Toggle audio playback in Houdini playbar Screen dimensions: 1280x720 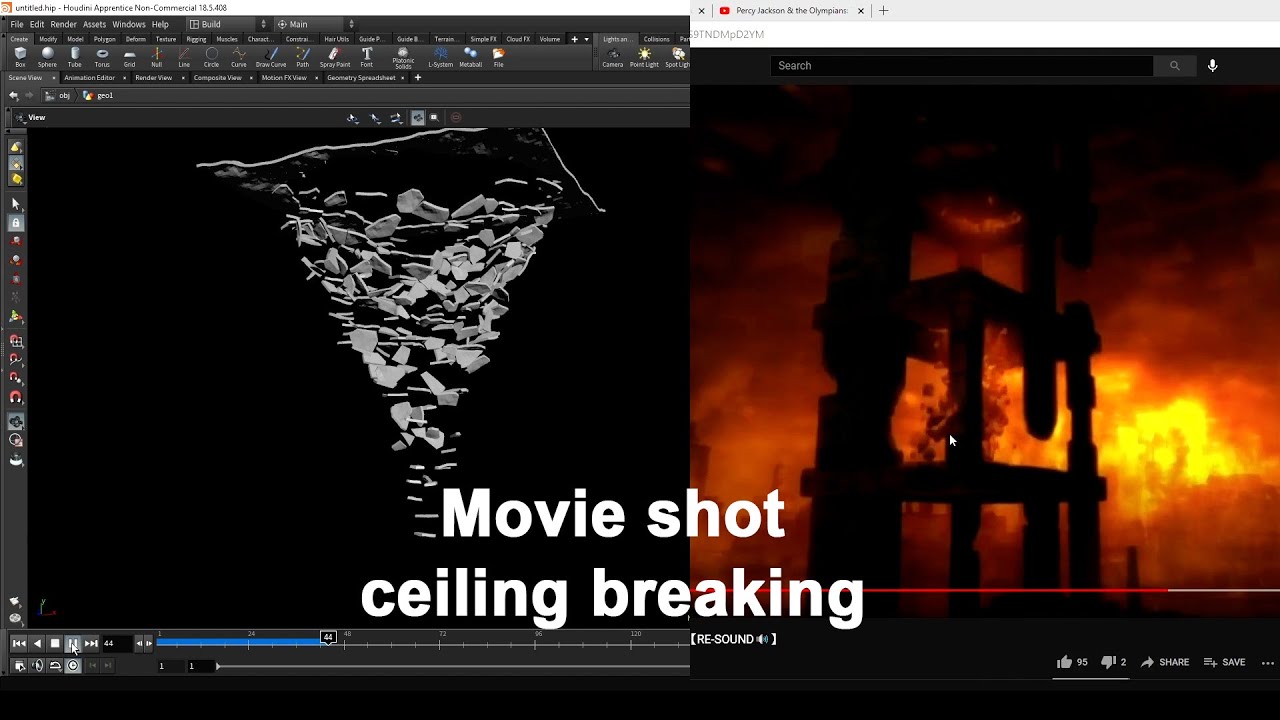[x=37, y=666]
